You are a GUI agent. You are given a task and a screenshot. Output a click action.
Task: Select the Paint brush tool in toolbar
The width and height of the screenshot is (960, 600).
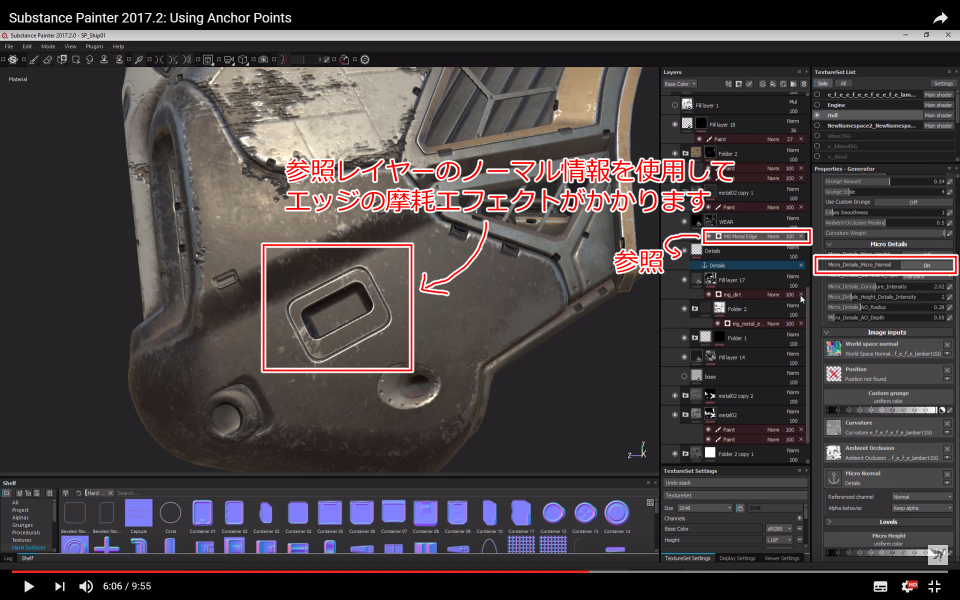click(x=34, y=59)
